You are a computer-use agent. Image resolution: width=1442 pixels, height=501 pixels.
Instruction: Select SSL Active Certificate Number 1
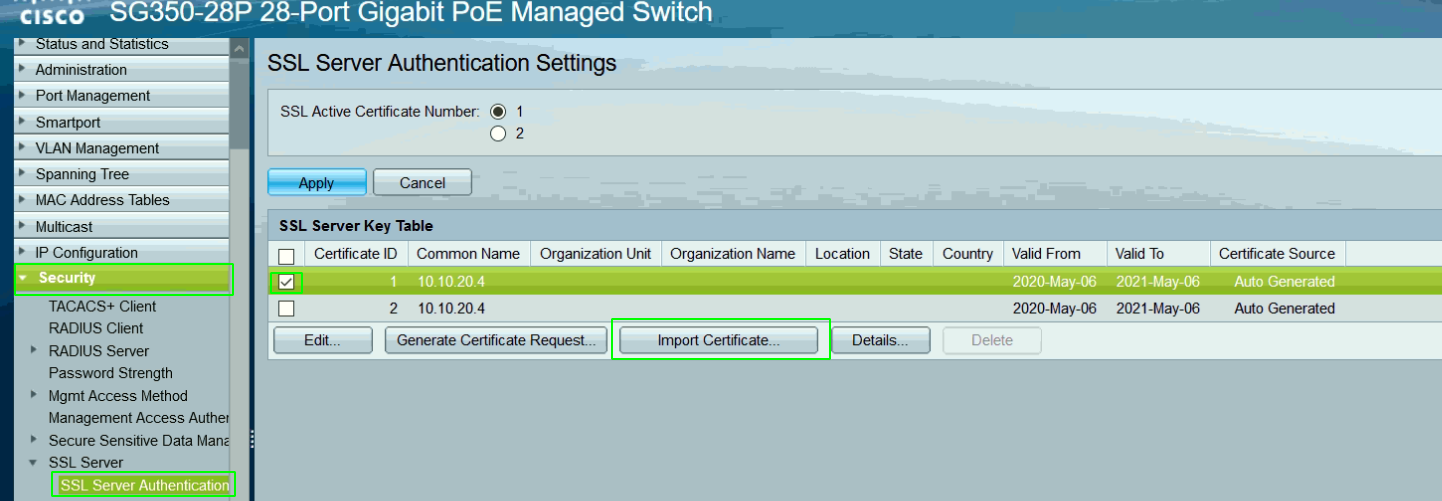pos(498,112)
